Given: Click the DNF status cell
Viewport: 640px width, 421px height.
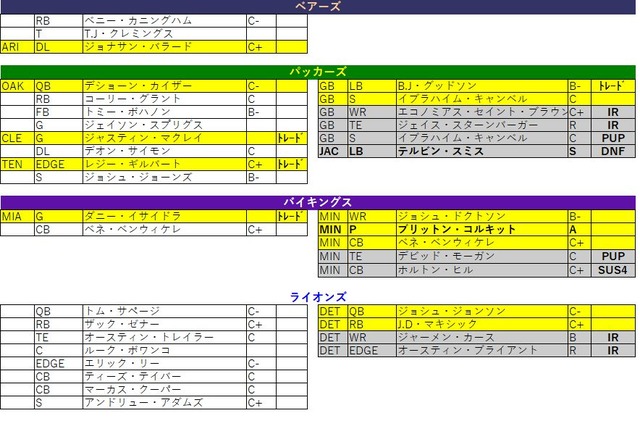Looking at the screenshot, I should [x=613, y=151].
